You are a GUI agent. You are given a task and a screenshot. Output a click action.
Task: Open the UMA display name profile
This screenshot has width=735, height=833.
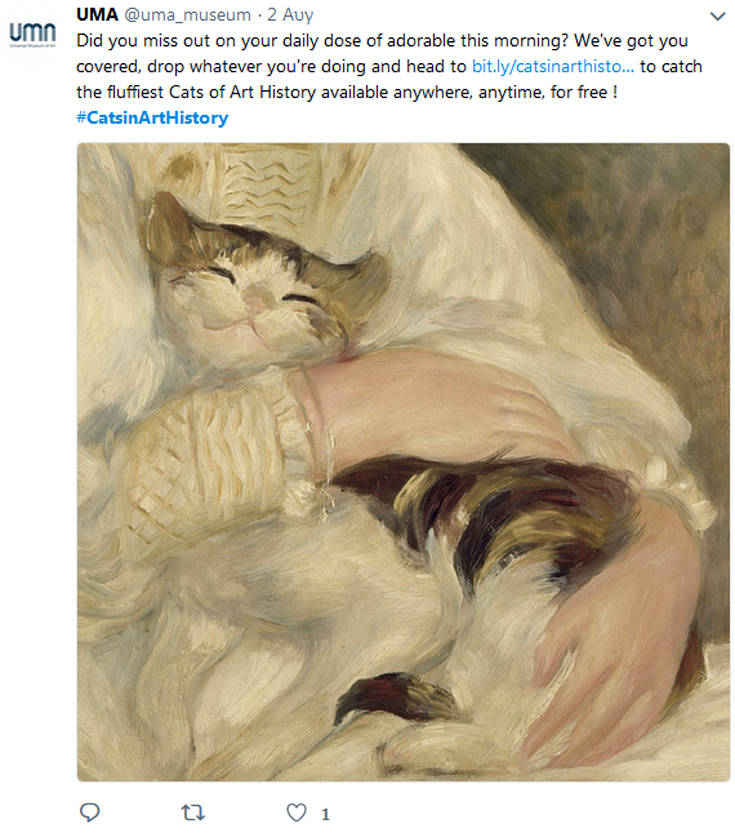pyautogui.click(x=96, y=15)
